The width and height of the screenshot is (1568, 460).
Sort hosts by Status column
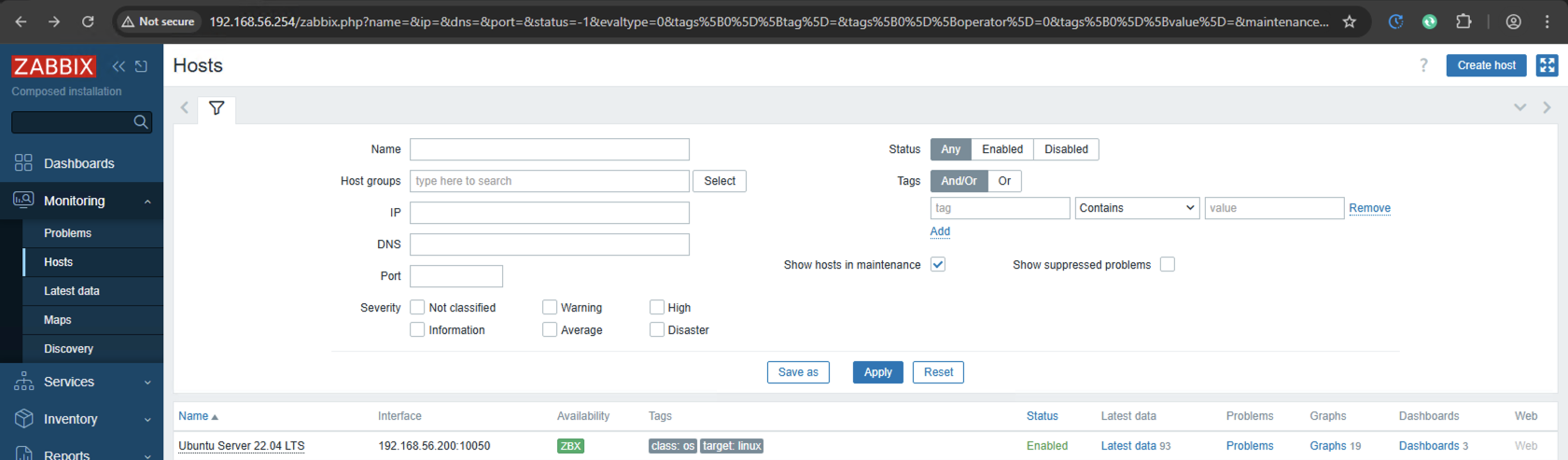1042,416
